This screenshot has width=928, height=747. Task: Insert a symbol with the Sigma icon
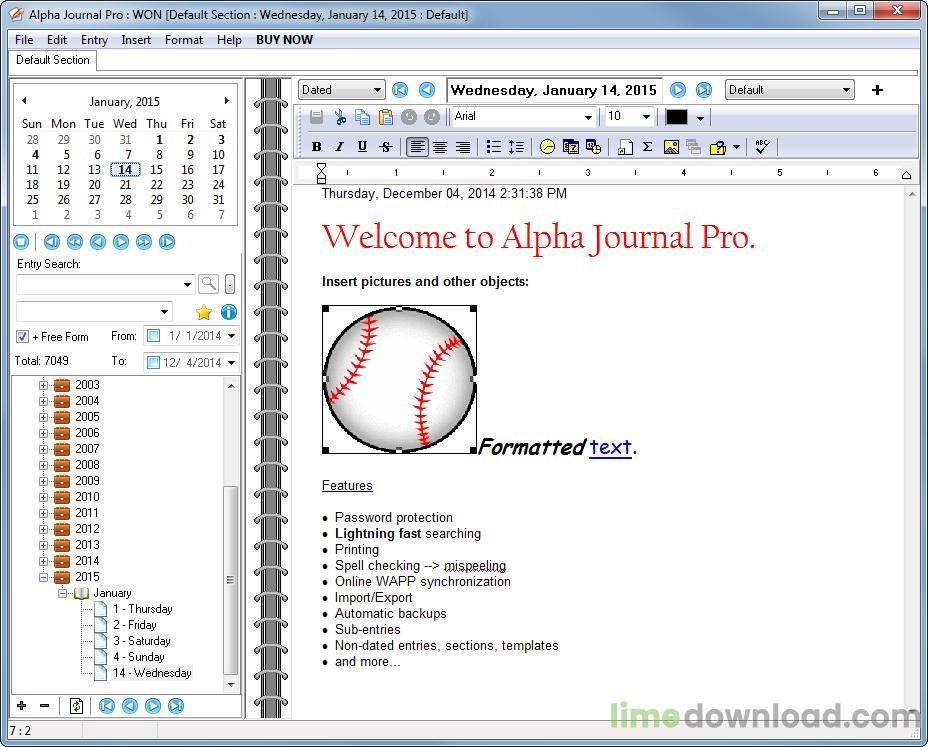tap(647, 147)
